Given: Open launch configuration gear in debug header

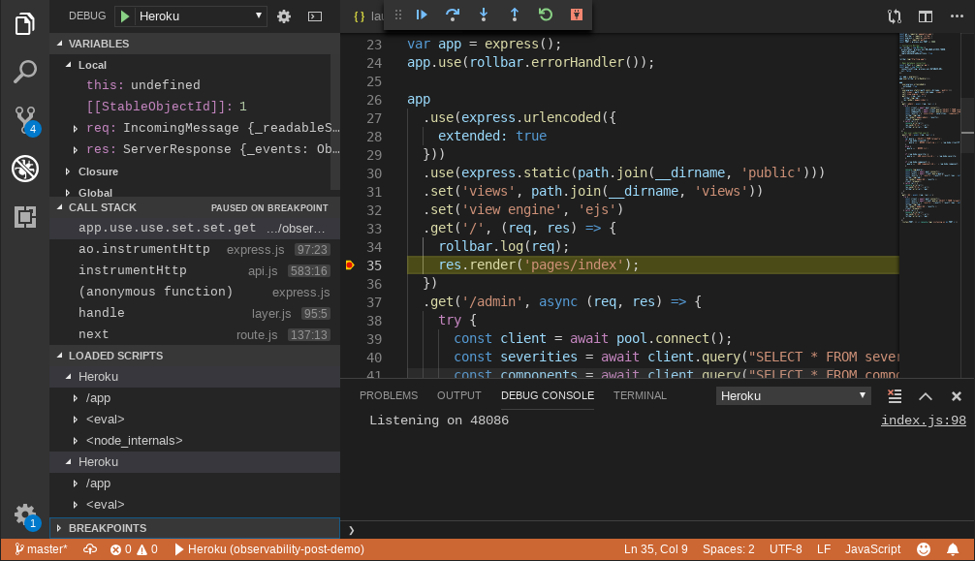Looking at the screenshot, I should pyautogui.click(x=284, y=16).
